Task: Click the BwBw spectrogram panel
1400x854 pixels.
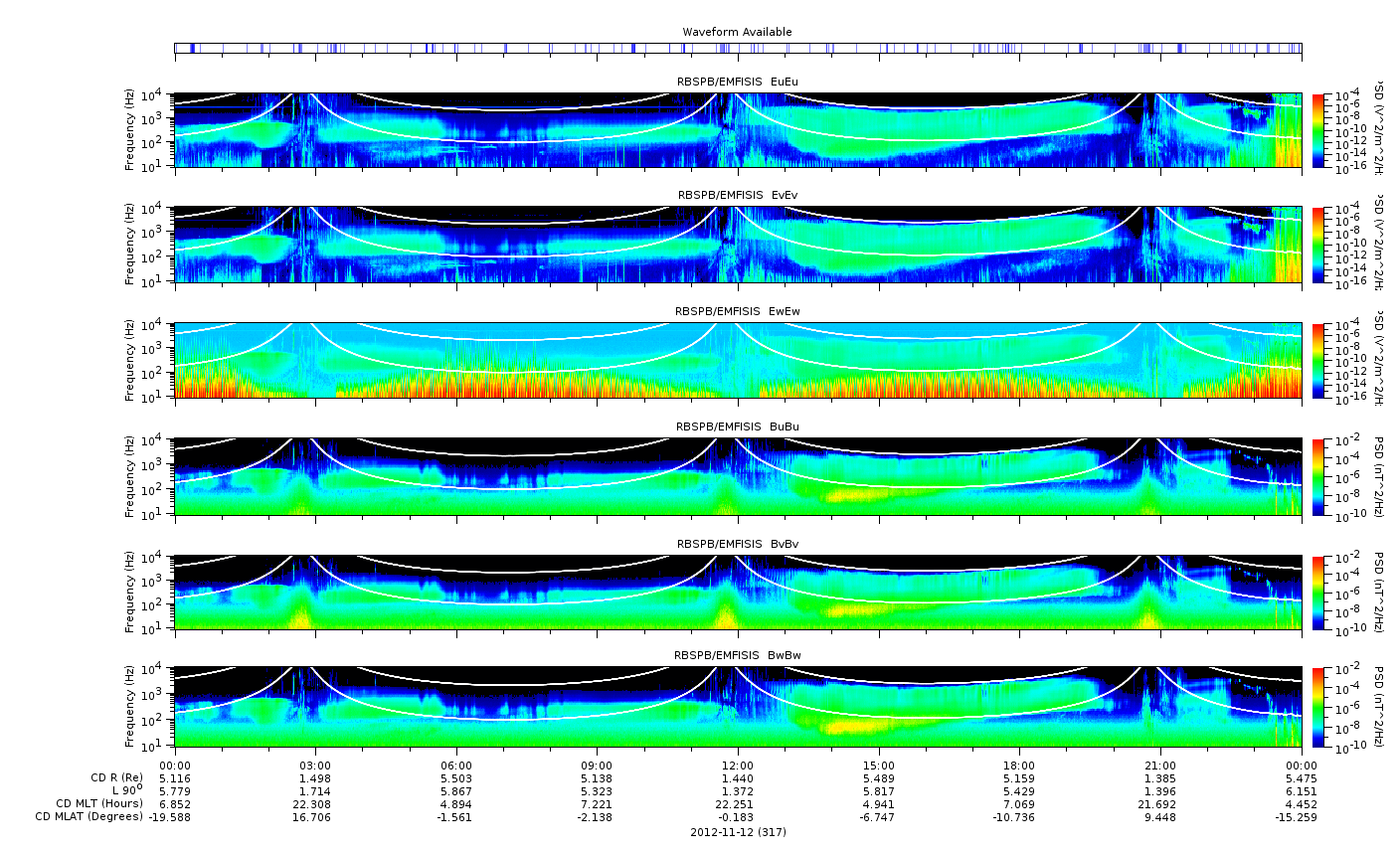Action: 738,708
